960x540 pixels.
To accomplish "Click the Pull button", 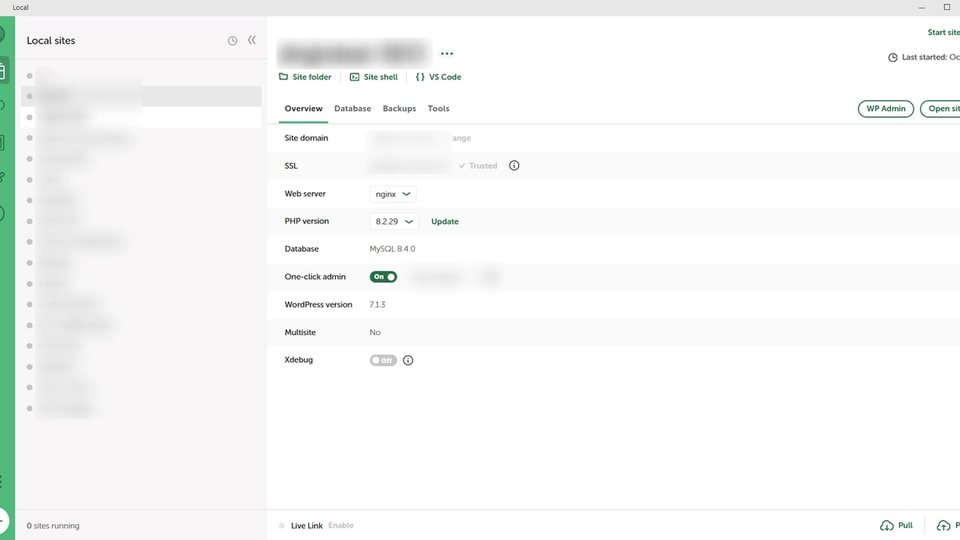I will point(896,525).
